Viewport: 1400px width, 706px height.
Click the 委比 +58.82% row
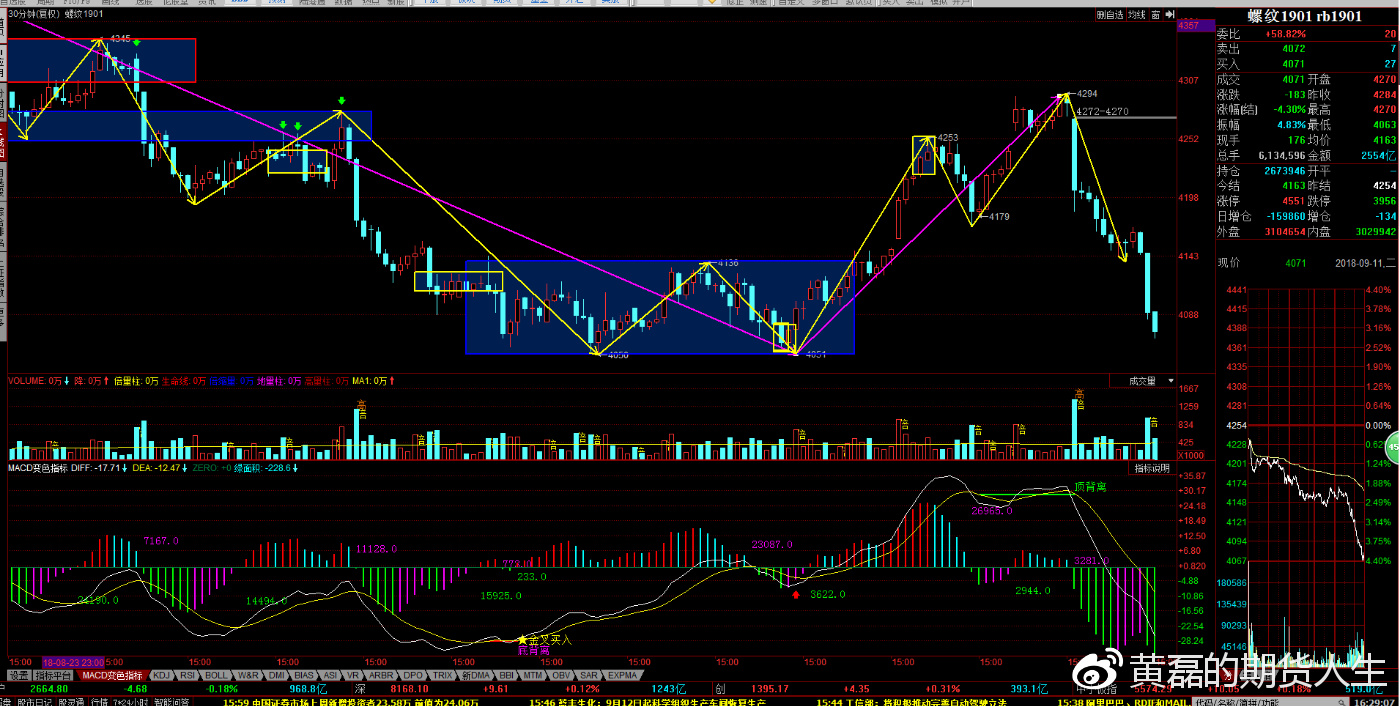click(x=1306, y=34)
